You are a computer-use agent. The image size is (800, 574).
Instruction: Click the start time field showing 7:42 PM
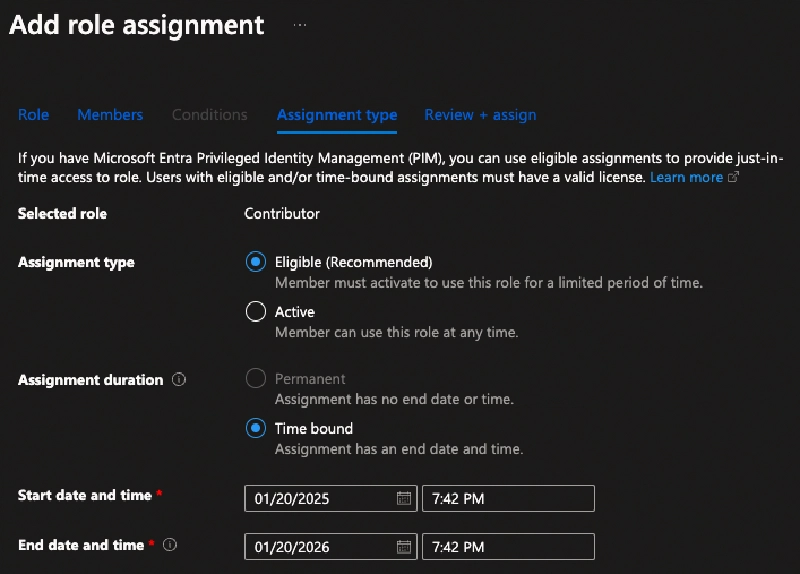[508, 498]
